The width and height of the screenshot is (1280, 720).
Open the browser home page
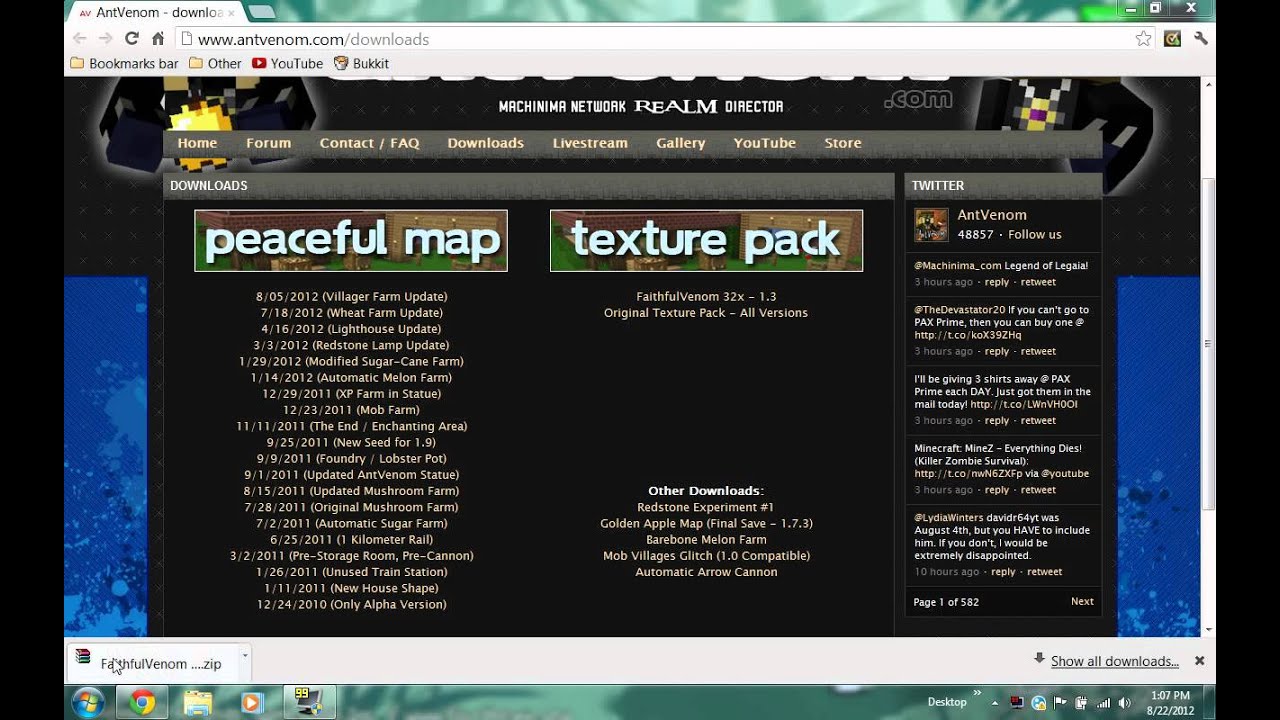click(x=157, y=39)
